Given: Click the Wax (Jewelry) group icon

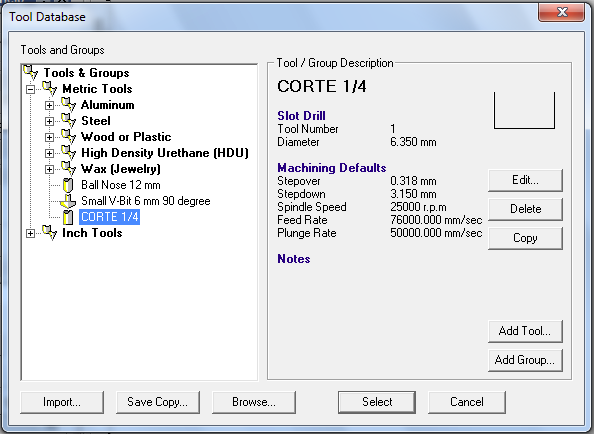Looking at the screenshot, I should 69,169.
